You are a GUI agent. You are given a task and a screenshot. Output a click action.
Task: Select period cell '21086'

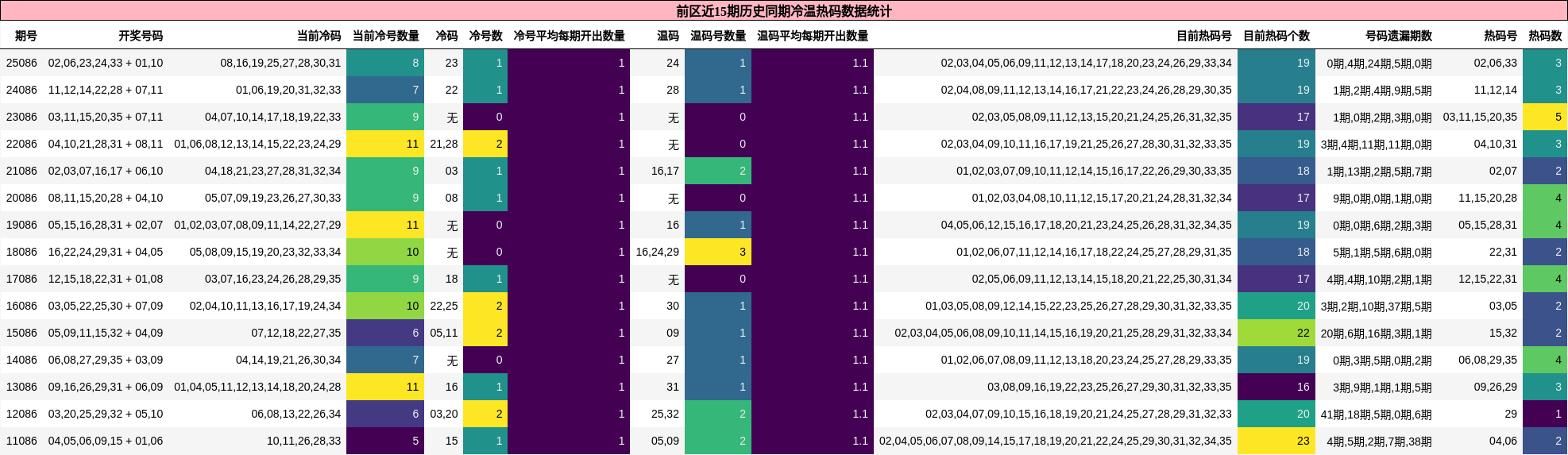pos(21,171)
